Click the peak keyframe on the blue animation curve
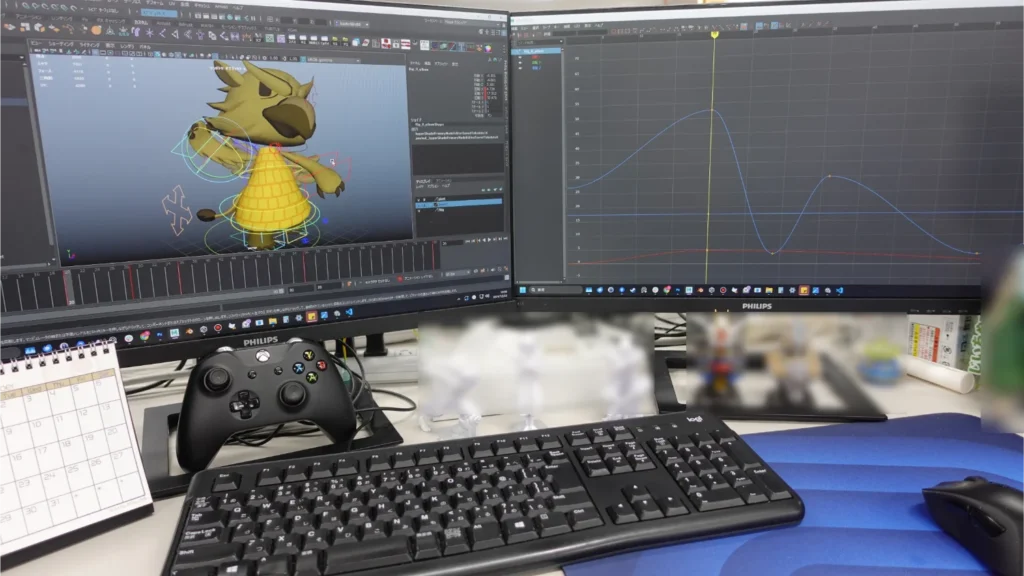Image resolution: width=1024 pixels, height=576 pixels. (x=711, y=110)
